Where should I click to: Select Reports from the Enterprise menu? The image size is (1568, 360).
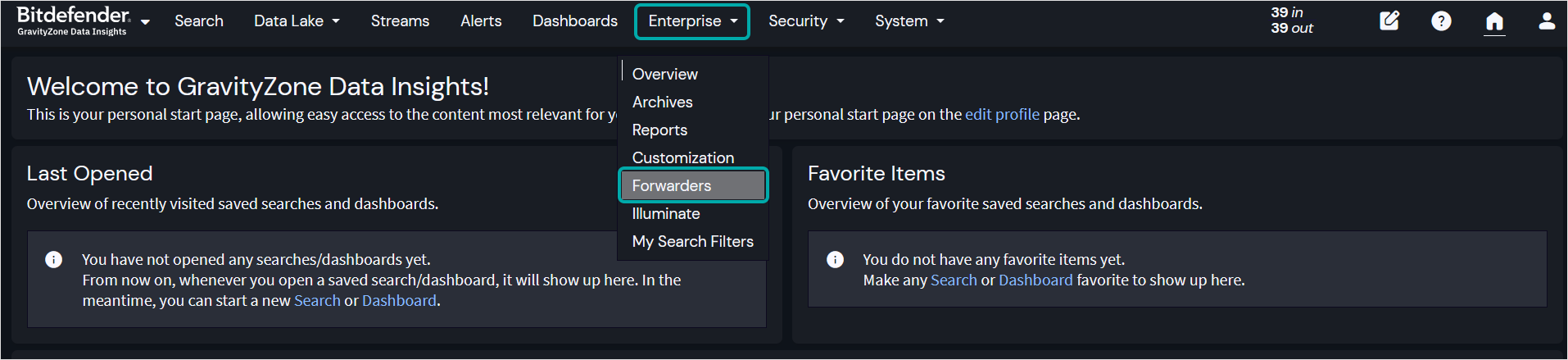(693, 130)
